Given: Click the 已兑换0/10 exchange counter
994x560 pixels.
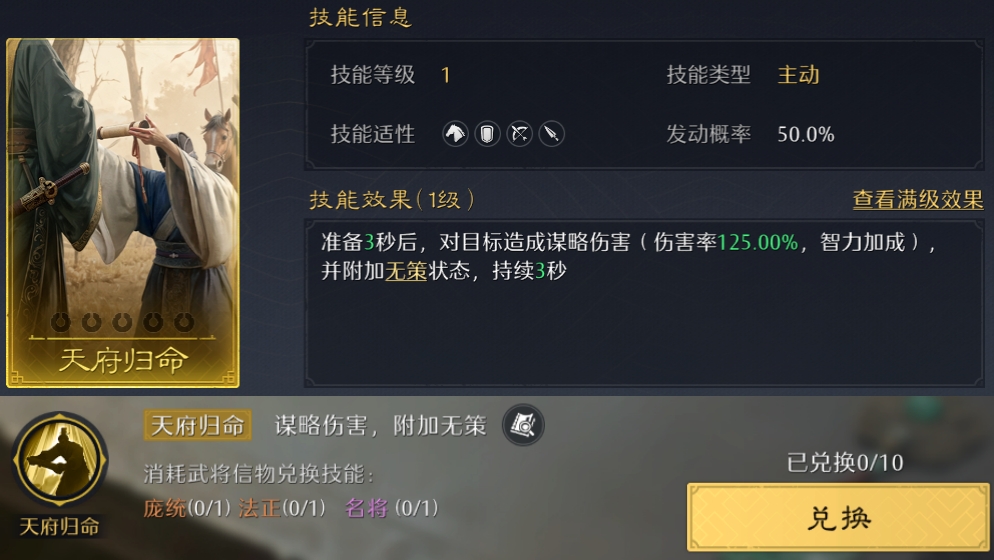Looking at the screenshot, I should (x=845, y=463).
